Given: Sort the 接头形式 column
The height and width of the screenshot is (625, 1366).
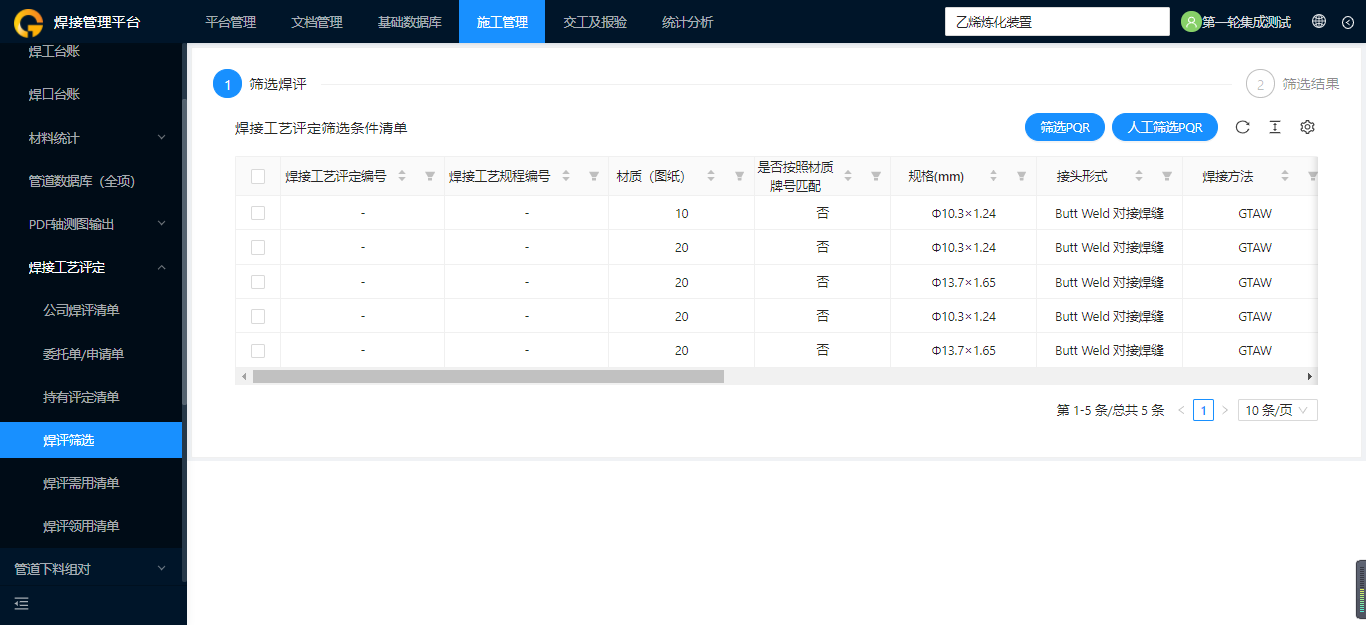Looking at the screenshot, I should (x=1139, y=176).
